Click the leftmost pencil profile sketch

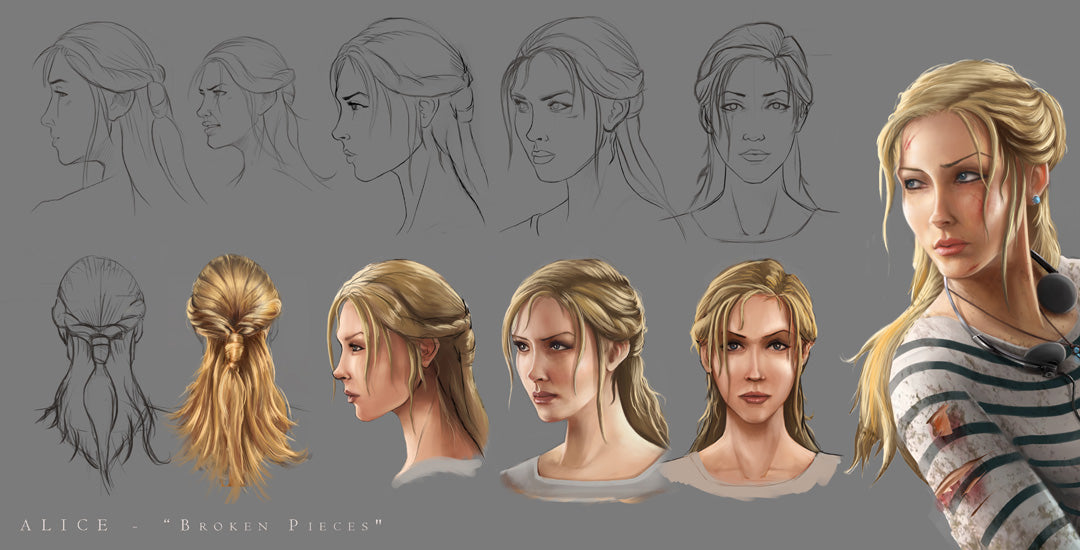click(100, 110)
